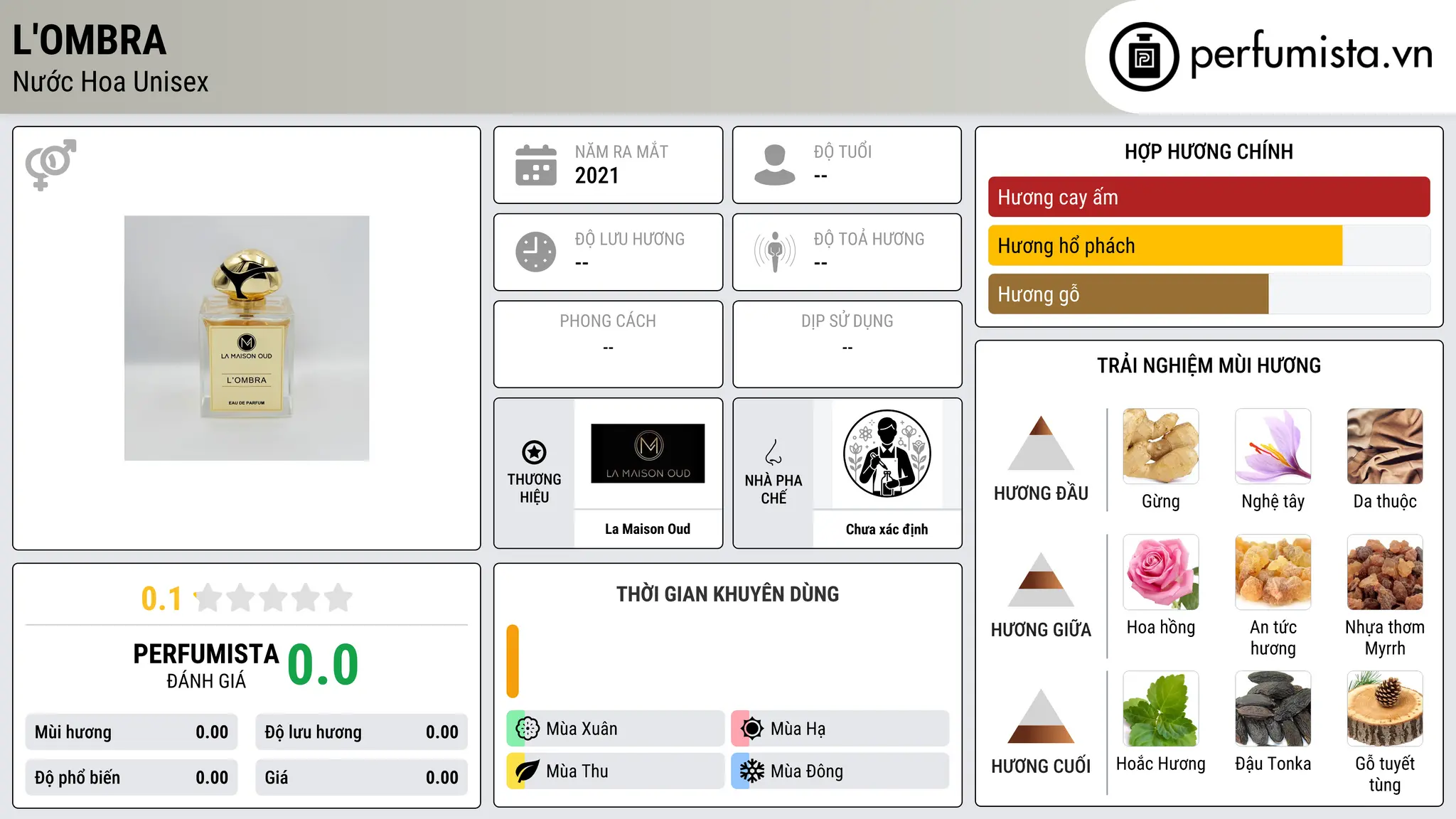This screenshot has width=1456, height=819.
Task: Open the L'OMBRA bottle product photo
Action: point(247,338)
